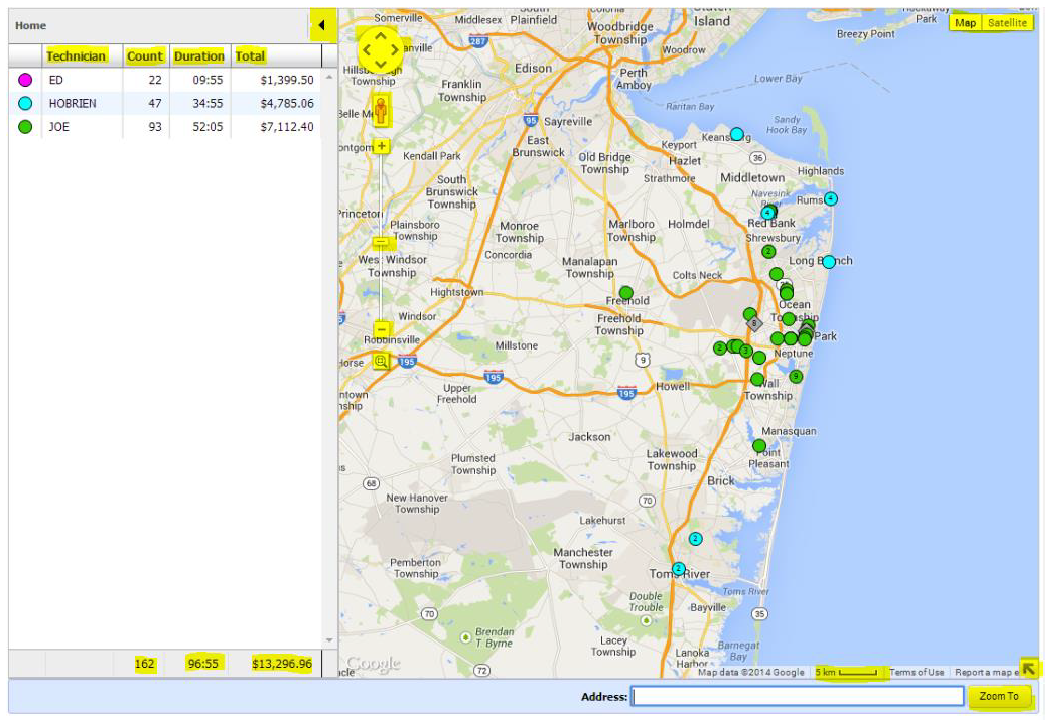This screenshot has width=1053, height=723.
Task: Click the magnifier zoom icon below the slider
Action: [381, 361]
